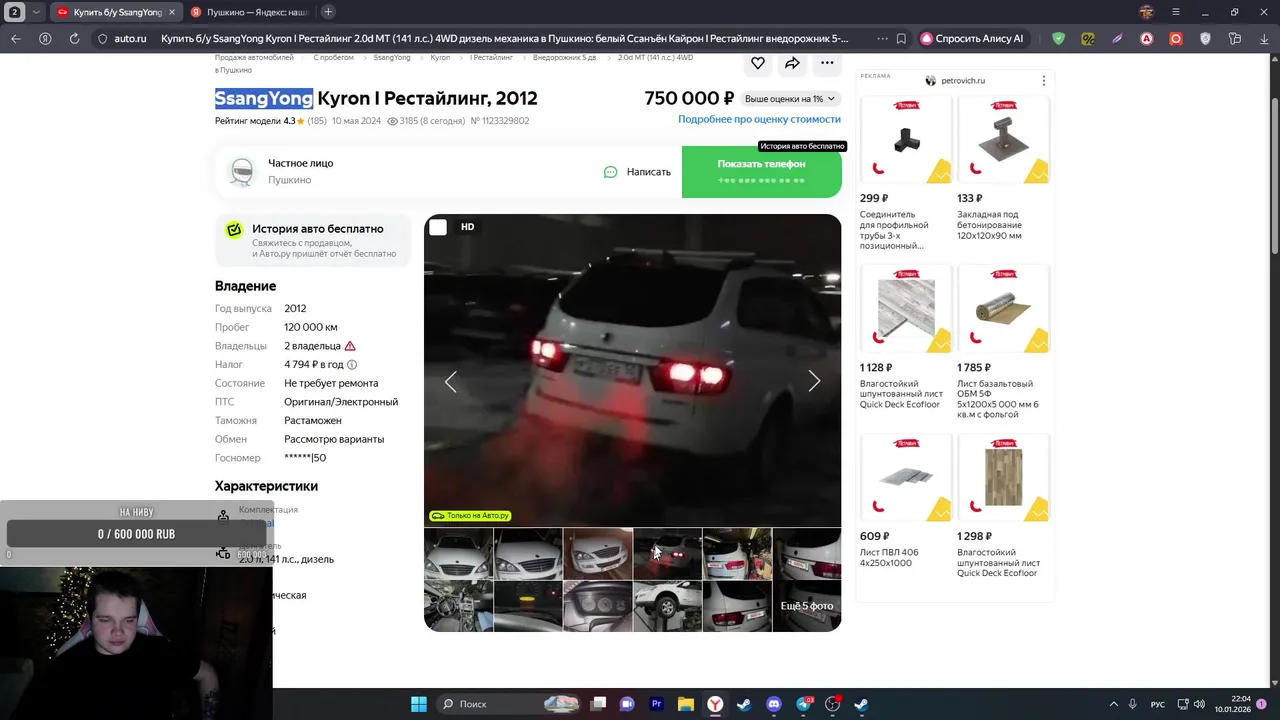Open 'История авто бесплатно' banner
This screenshot has width=1280, height=720.
pyautogui.click(x=312, y=243)
